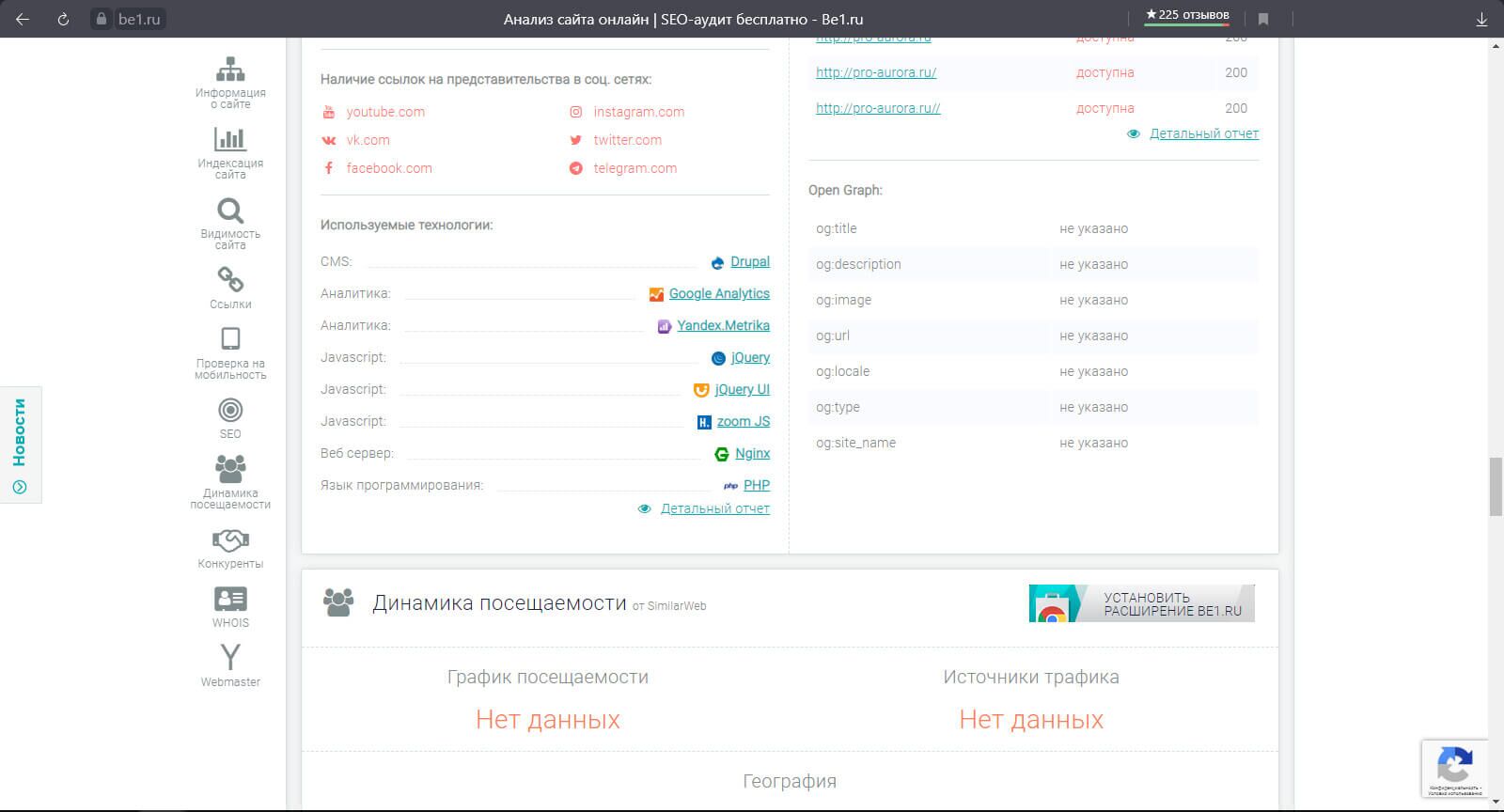Image resolution: width=1504 pixels, height=812 pixels.
Task: Click Установить расширение BE1.RU banner button
Action: pos(1141,603)
